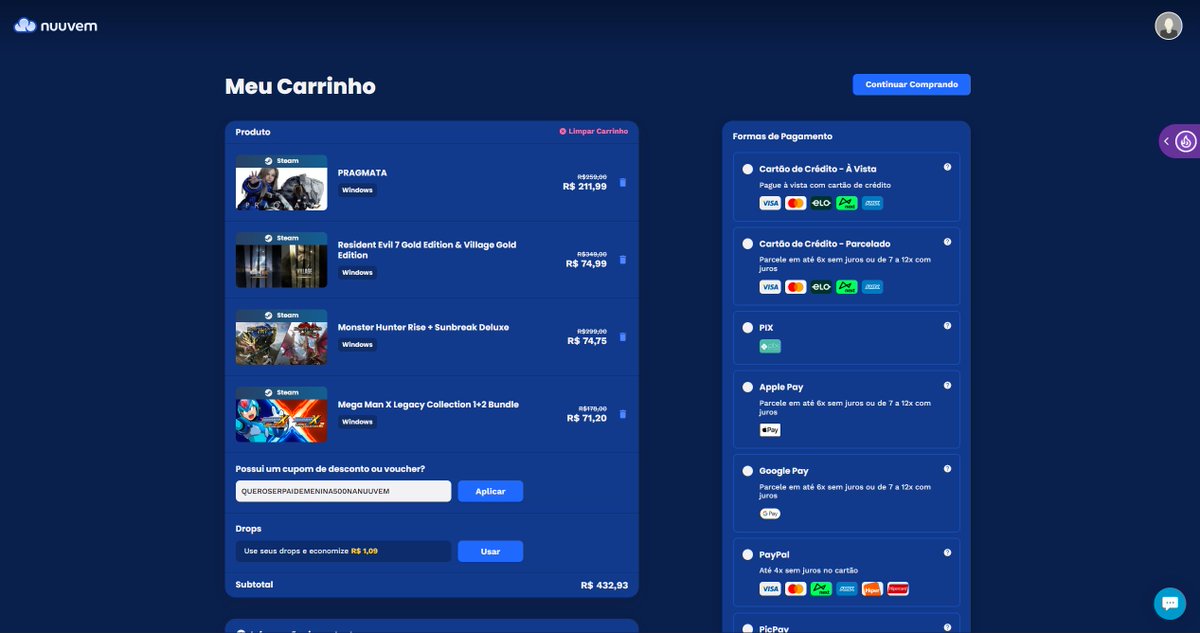Click price R$ 74,75
Image resolution: width=1200 pixels, height=633 pixels.
click(587, 340)
